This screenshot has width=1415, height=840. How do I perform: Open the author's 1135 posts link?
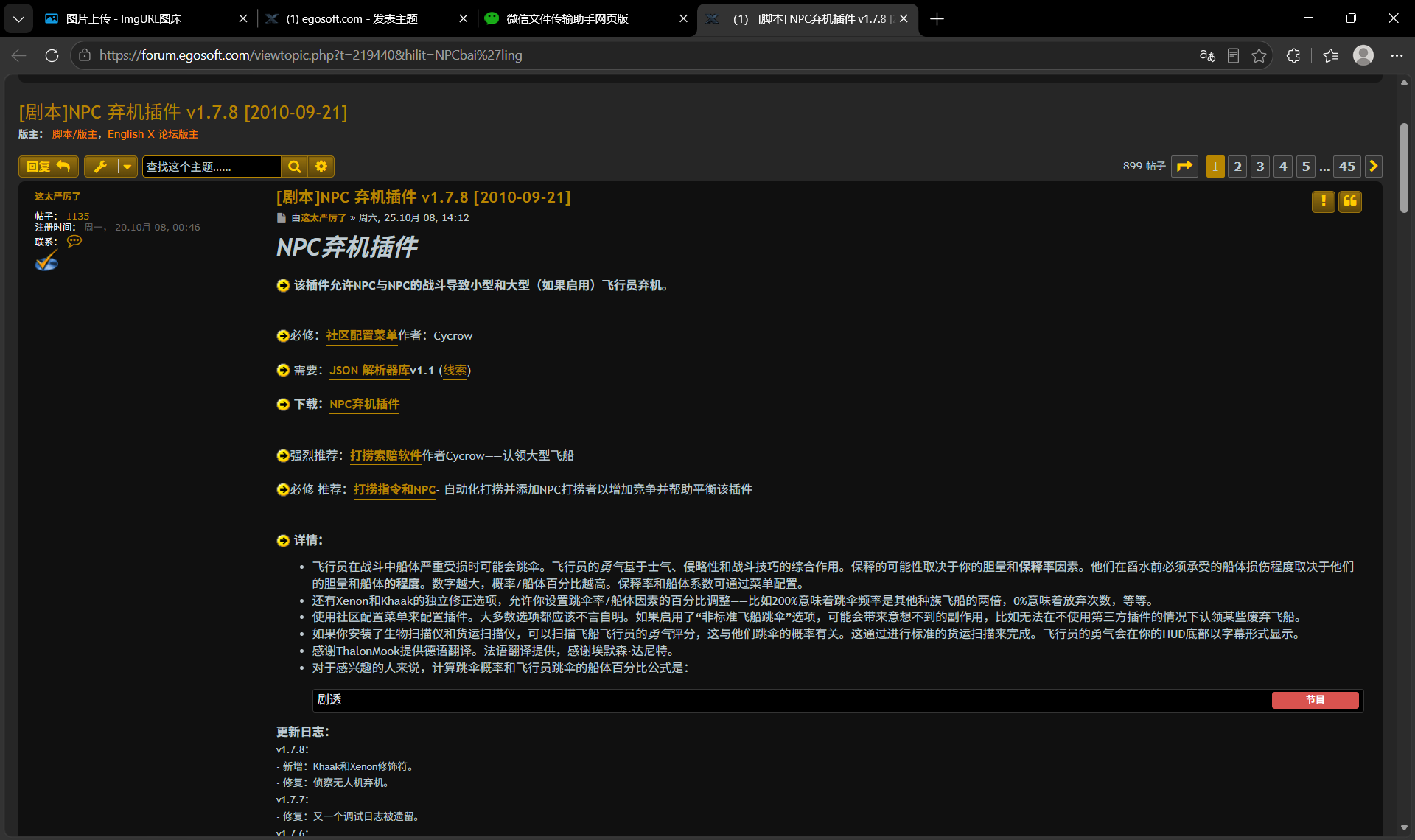pos(77,216)
